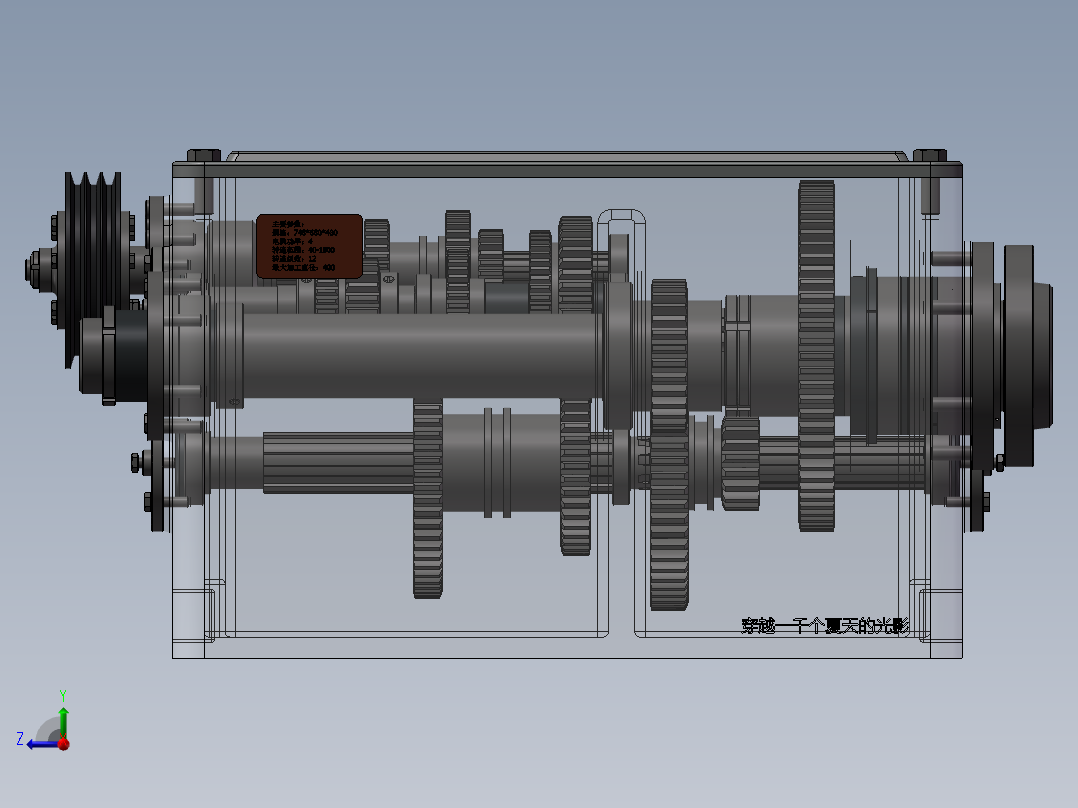Select the splined shaft section at lower left
Image resolution: width=1078 pixels, height=808 pixels.
(x=338, y=463)
